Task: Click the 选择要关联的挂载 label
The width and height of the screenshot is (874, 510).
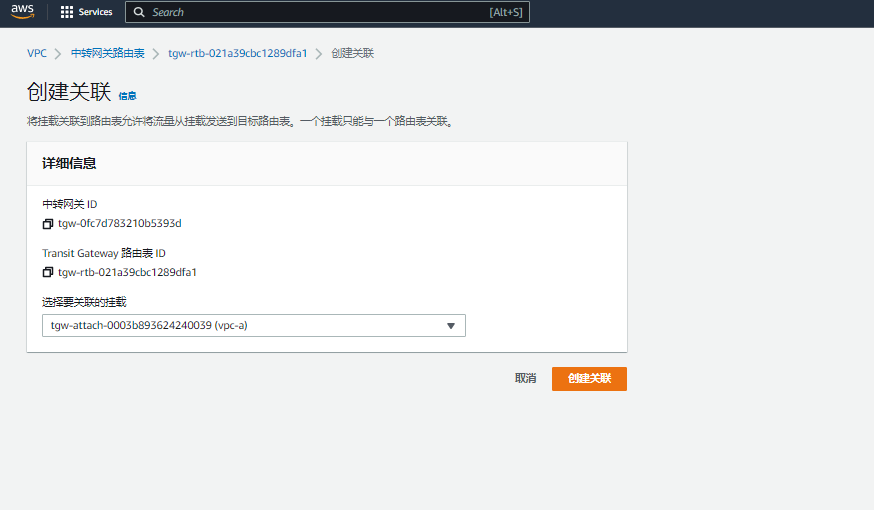Action: (x=84, y=302)
